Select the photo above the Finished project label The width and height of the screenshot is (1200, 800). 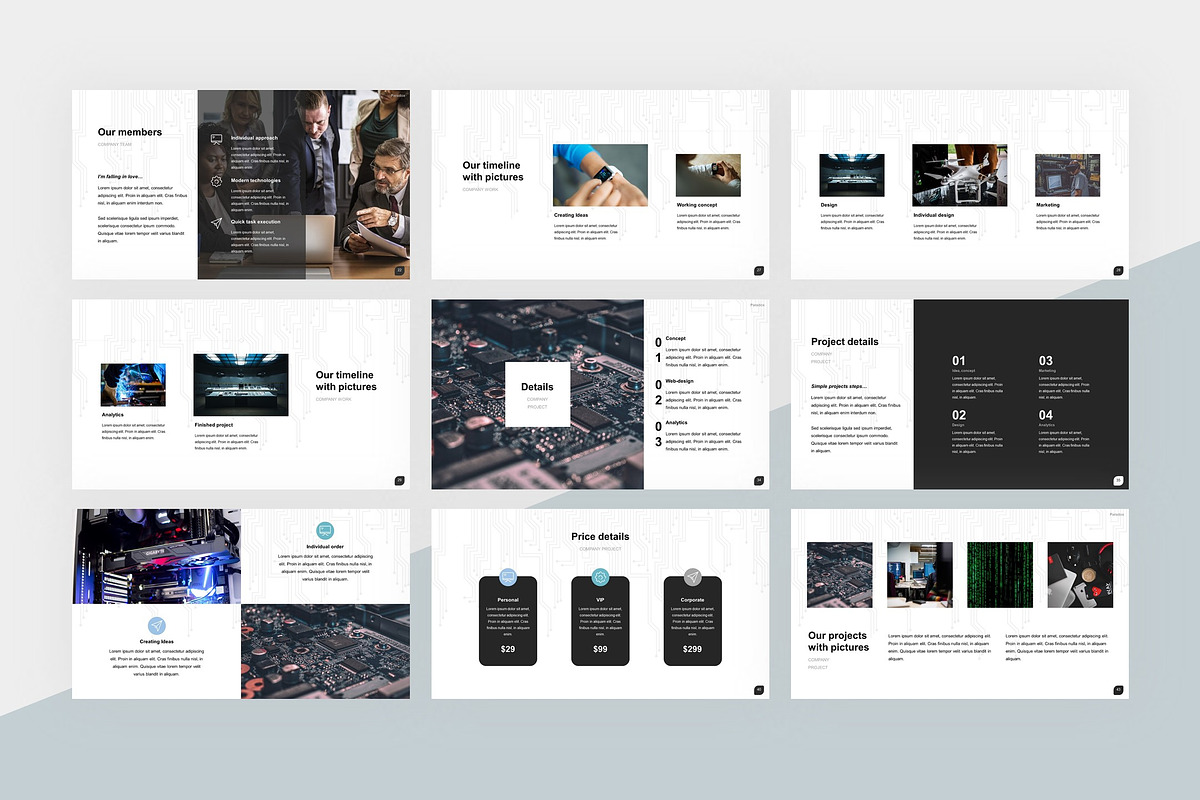(241, 385)
